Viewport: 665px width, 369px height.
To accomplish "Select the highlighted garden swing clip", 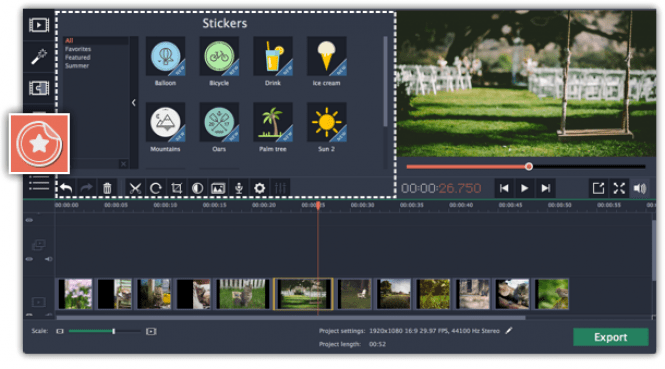I will tap(303, 294).
